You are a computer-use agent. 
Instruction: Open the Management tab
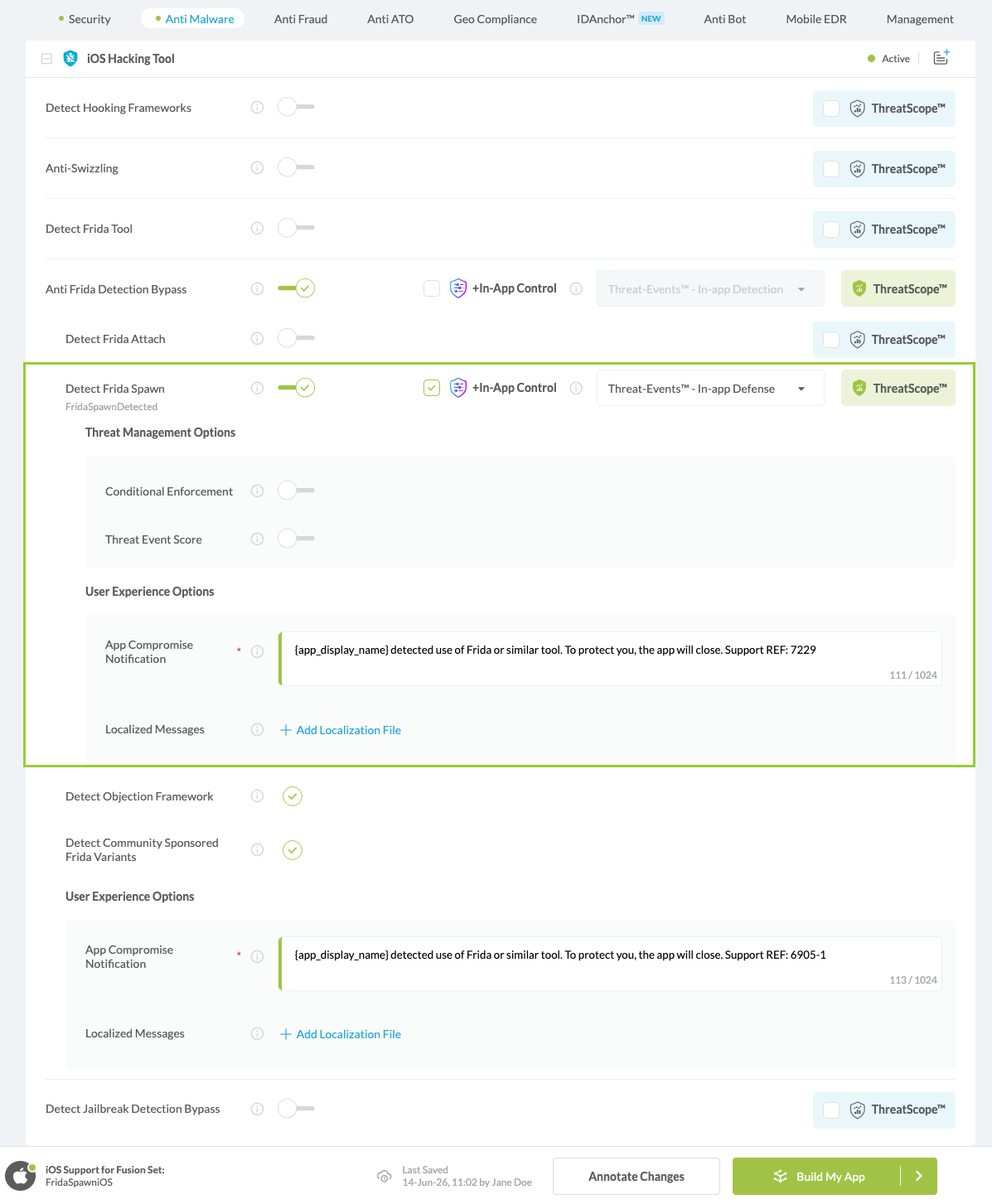click(x=920, y=18)
